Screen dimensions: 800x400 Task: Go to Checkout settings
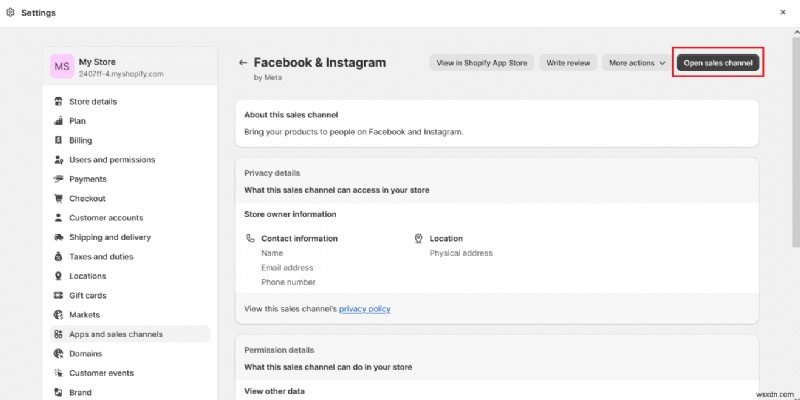click(x=130, y=198)
